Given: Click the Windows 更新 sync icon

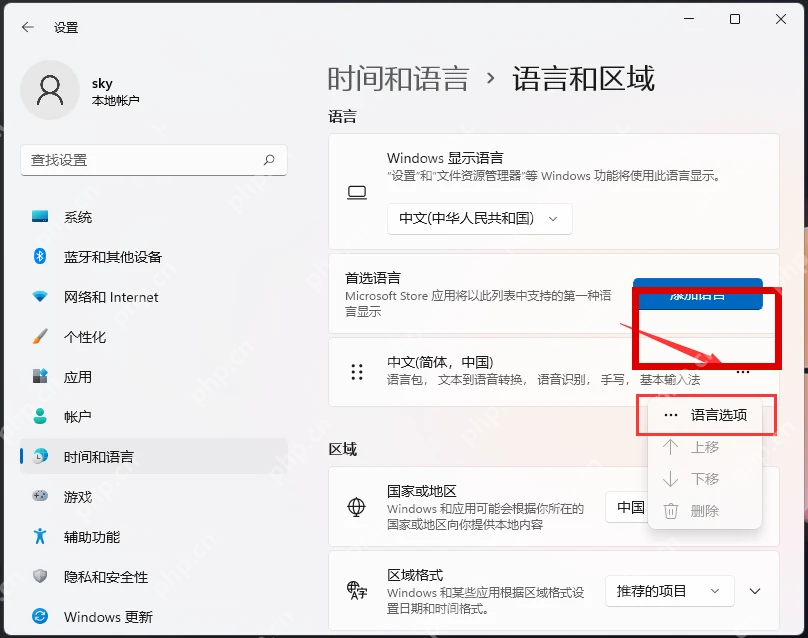Looking at the screenshot, I should [x=40, y=616].
